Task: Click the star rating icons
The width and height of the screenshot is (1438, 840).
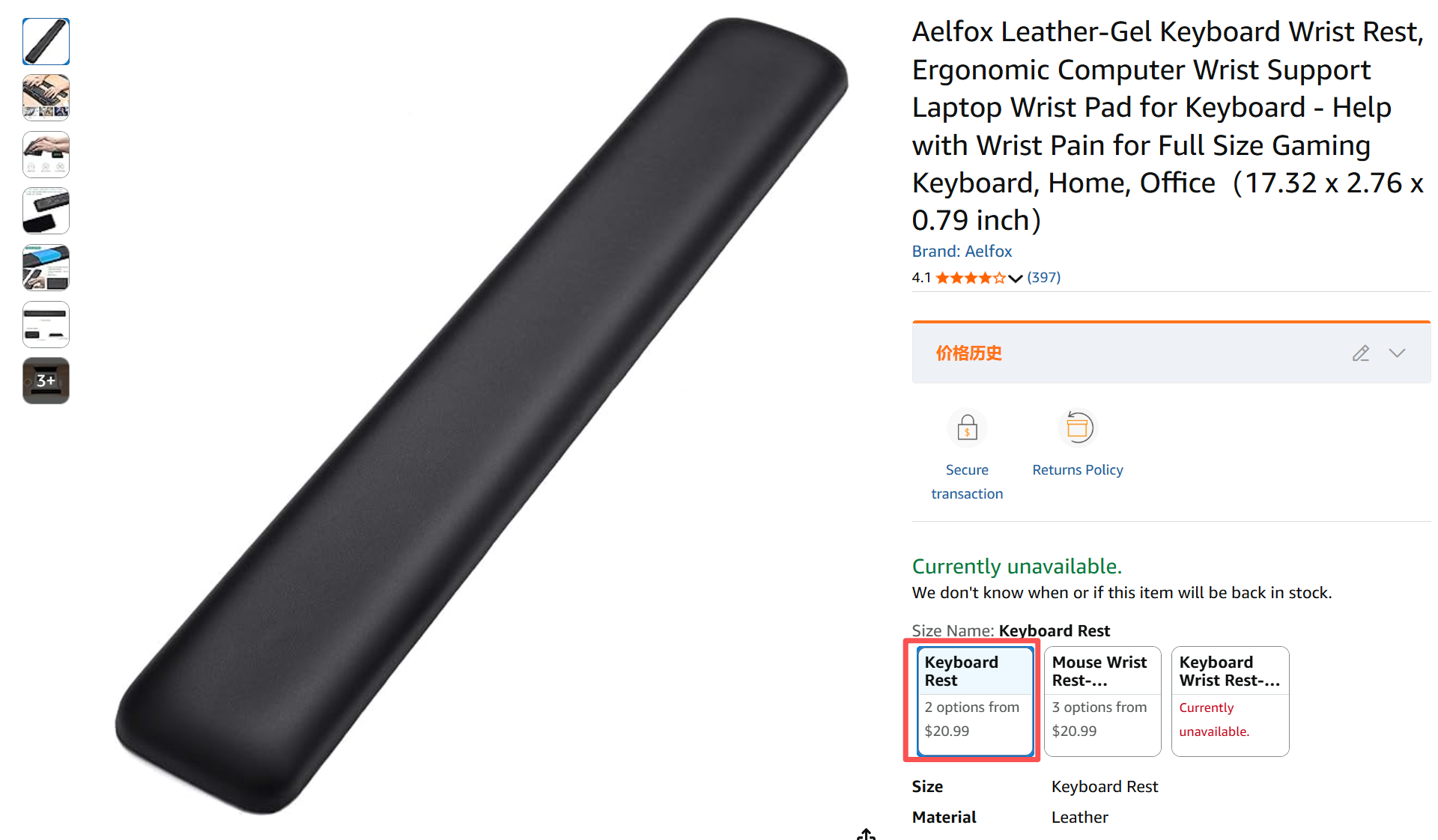Action: click(x=970, y=278)
